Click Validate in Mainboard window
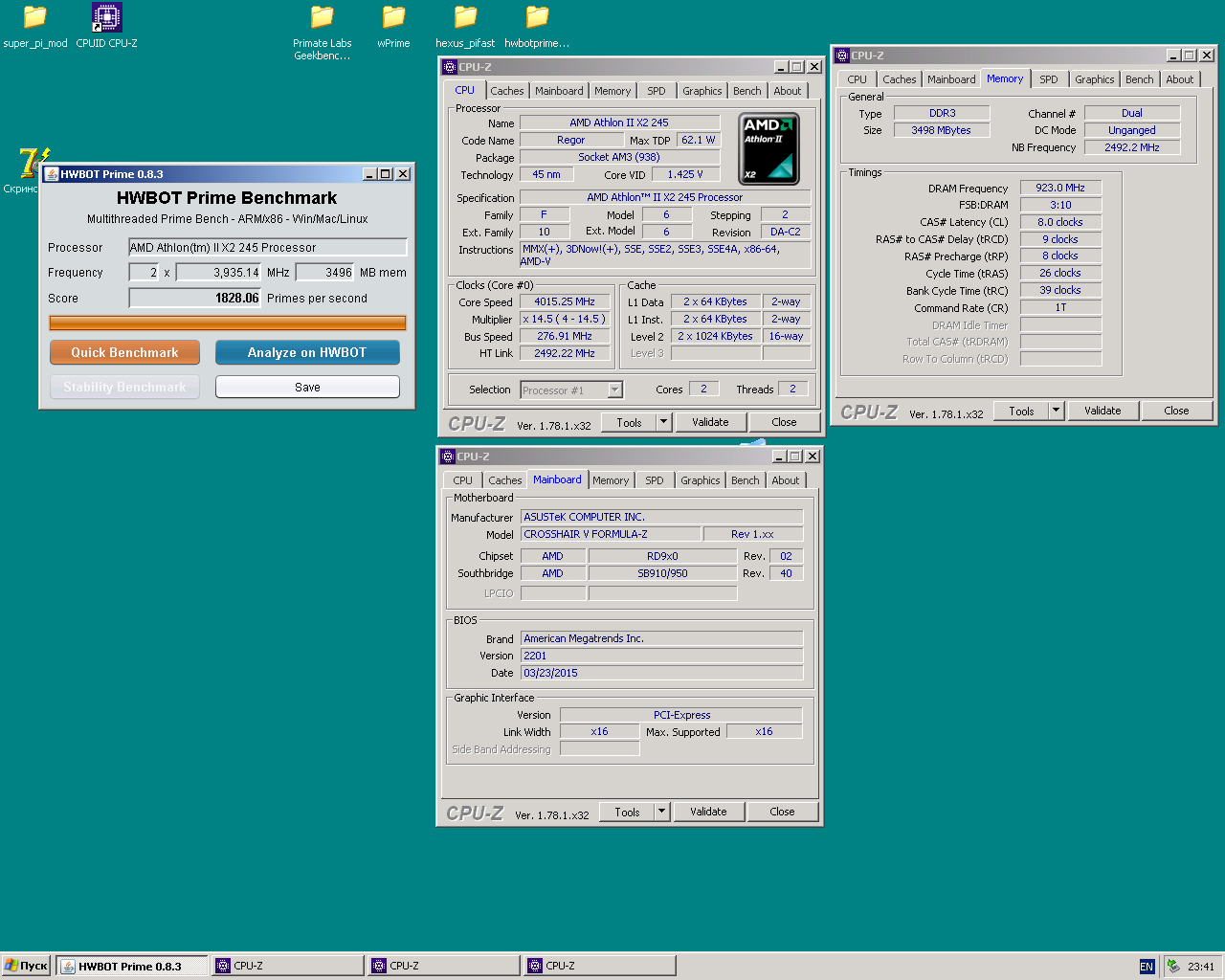Screen dimensions: 1225x980 click(x=708, y=812)
